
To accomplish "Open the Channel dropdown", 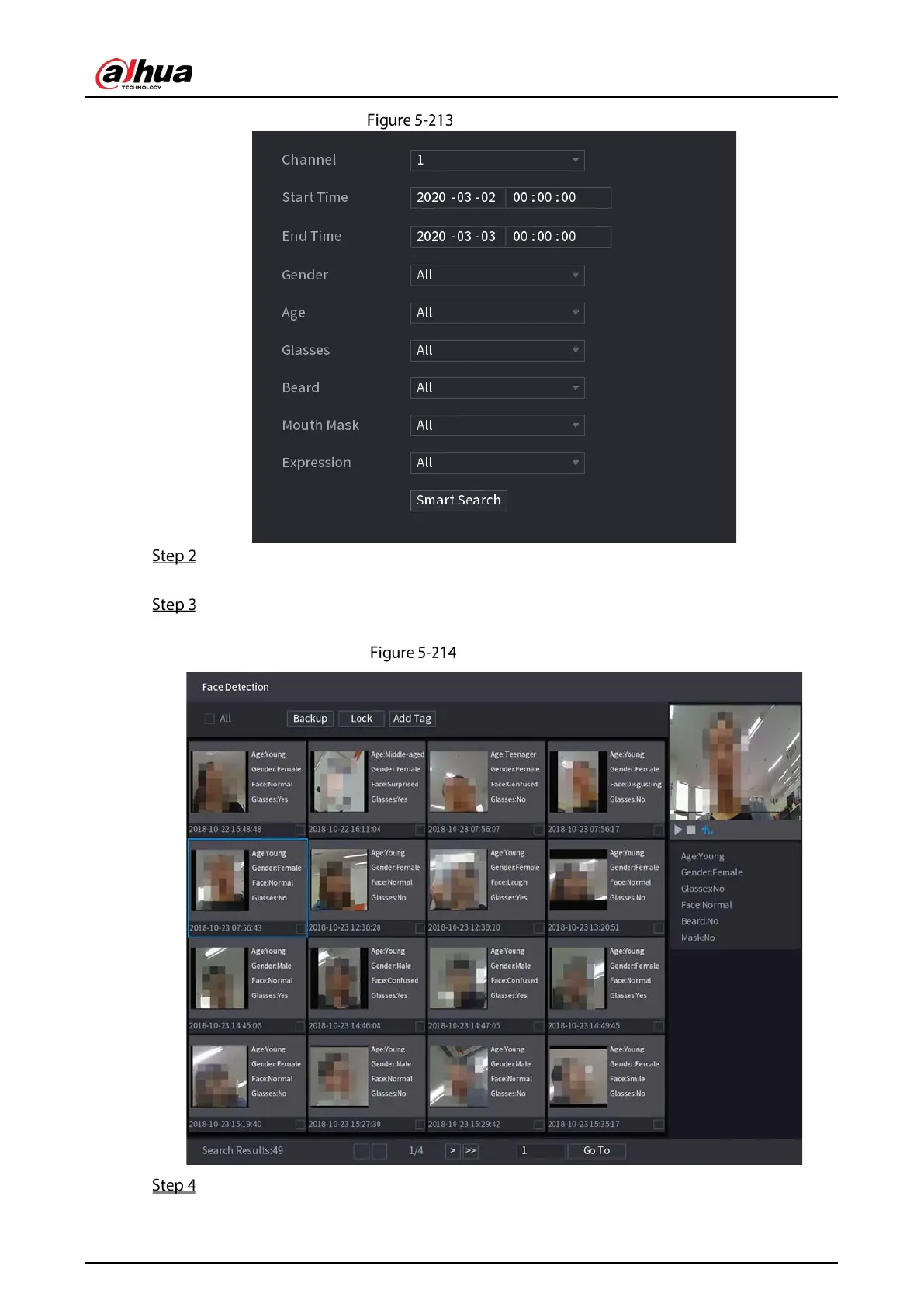I will coord(497,160).
